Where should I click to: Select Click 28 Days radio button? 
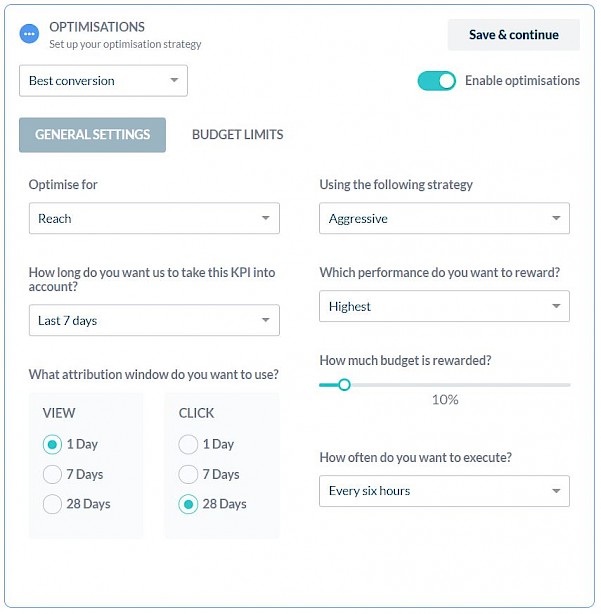coord(188,504)
